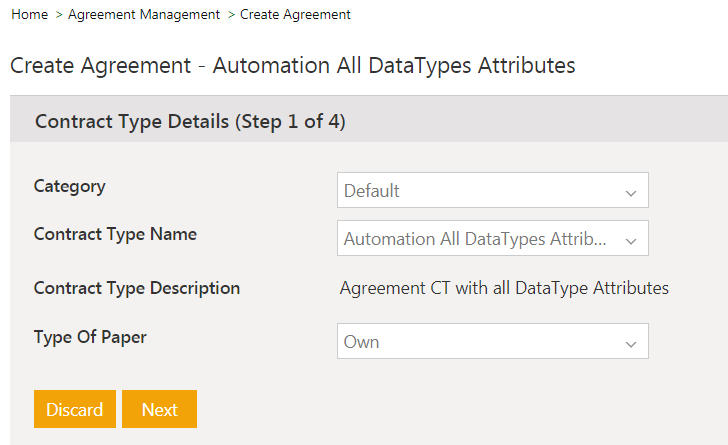This screenshot has width=728, height=445.
Task: Click the Contract Type Name label
Action: [115, 234]
